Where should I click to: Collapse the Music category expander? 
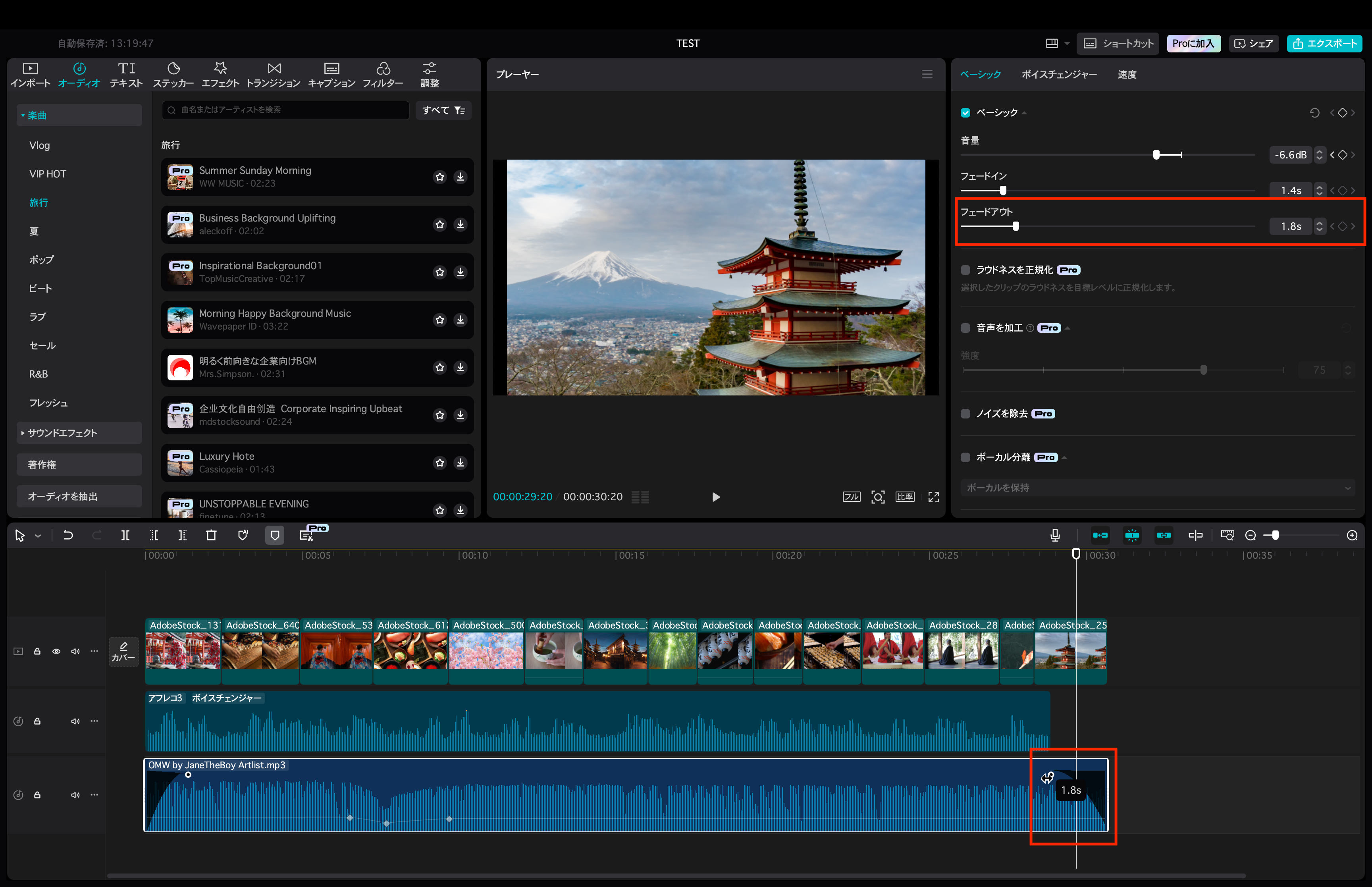click(23, 115)
